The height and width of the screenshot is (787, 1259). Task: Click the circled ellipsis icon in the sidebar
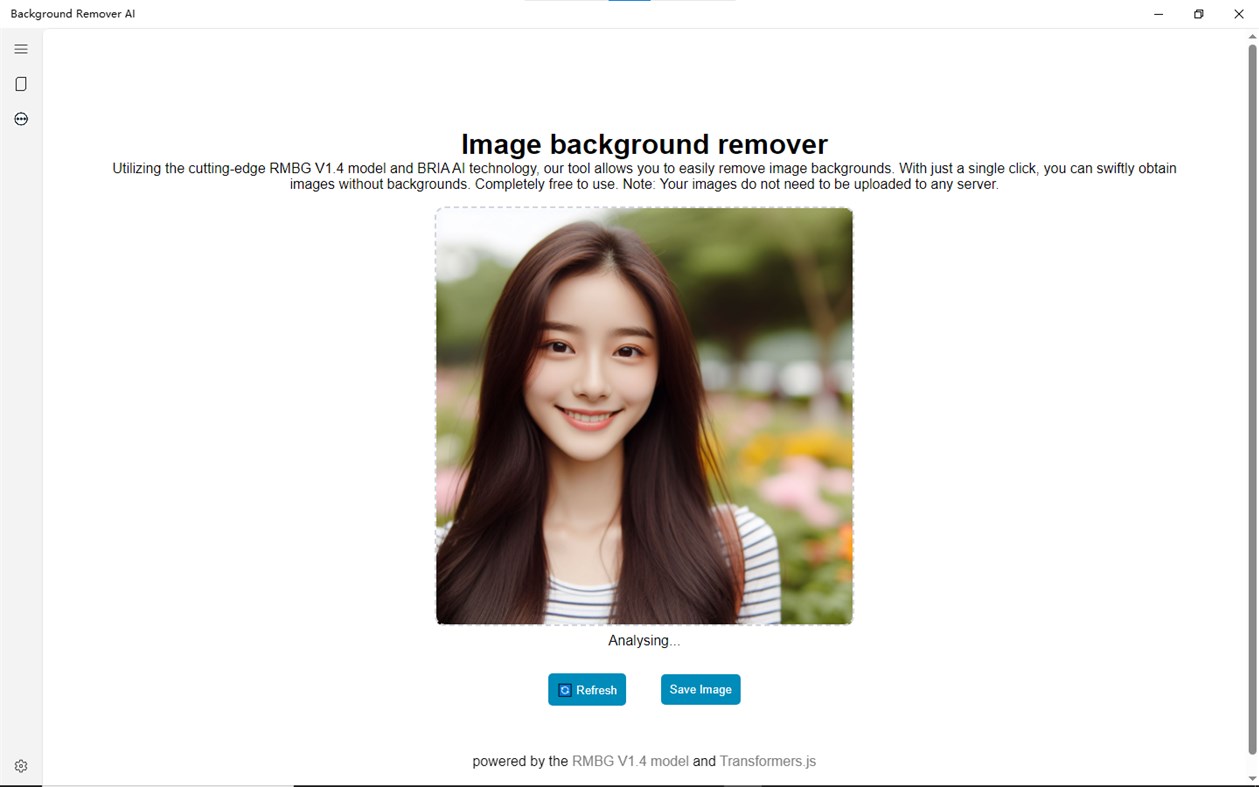coord(20,118)
